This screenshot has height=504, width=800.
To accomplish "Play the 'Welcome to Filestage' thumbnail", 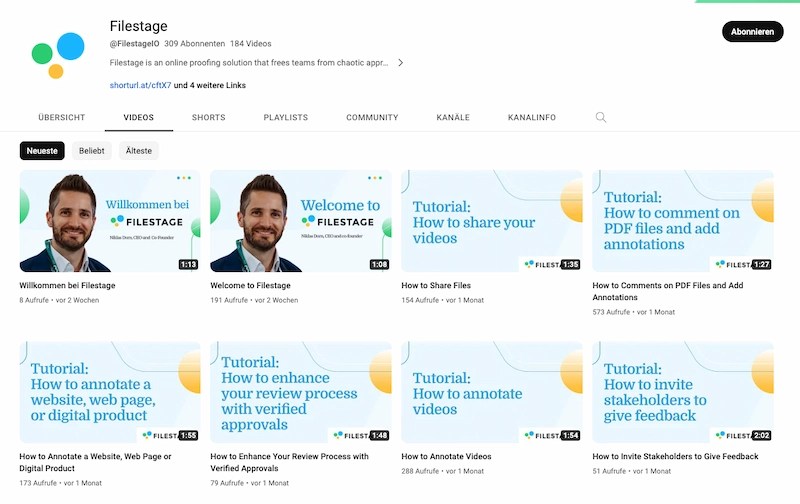I will coord(301,221).
